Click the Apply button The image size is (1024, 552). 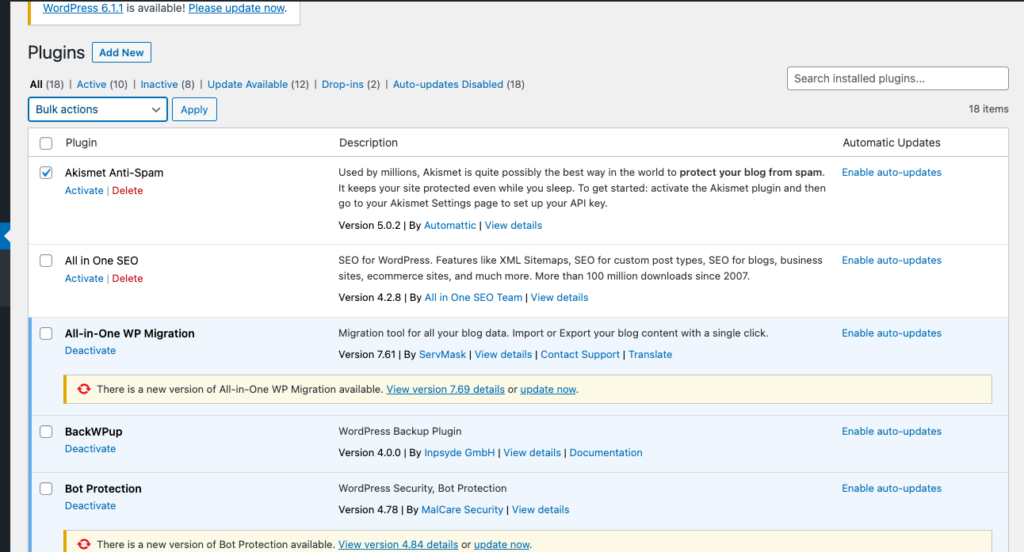(194, 109)
